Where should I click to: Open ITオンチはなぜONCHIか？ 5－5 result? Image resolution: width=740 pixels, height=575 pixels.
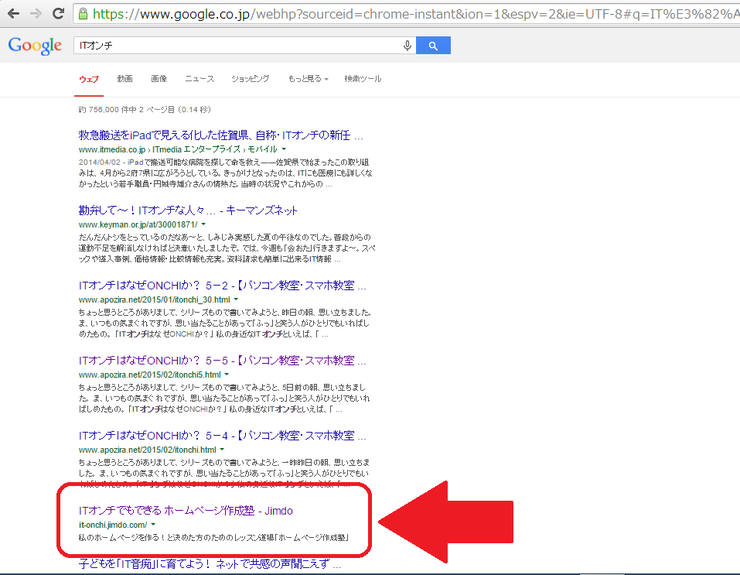pyautogui.click(x=222, y=361)
